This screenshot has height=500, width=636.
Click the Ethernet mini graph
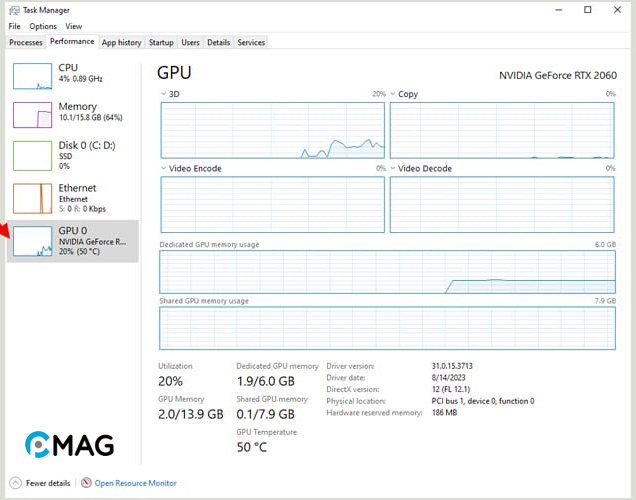[32, 198]
